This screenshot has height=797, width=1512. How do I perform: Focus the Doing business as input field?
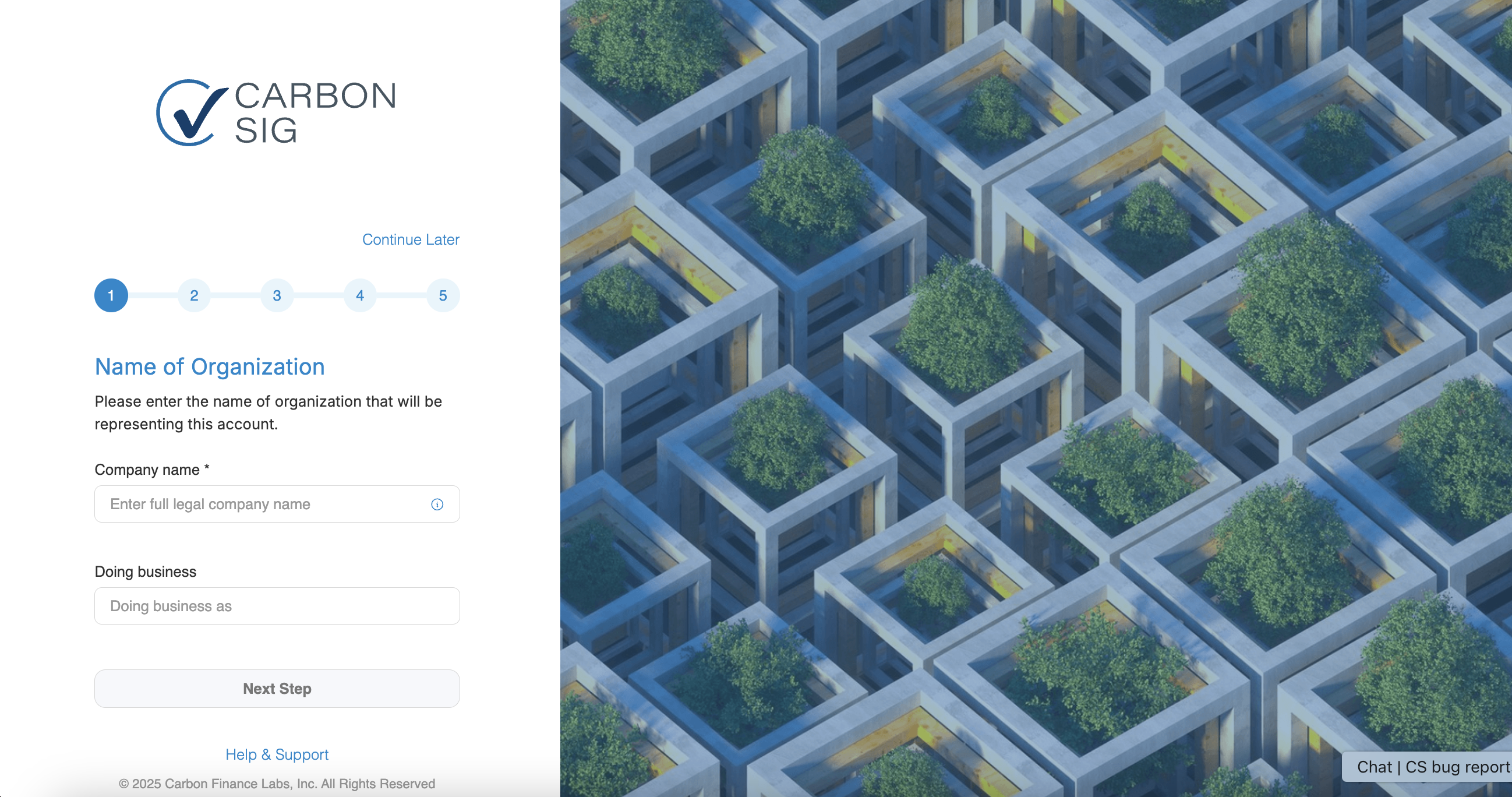click(277, 606)
